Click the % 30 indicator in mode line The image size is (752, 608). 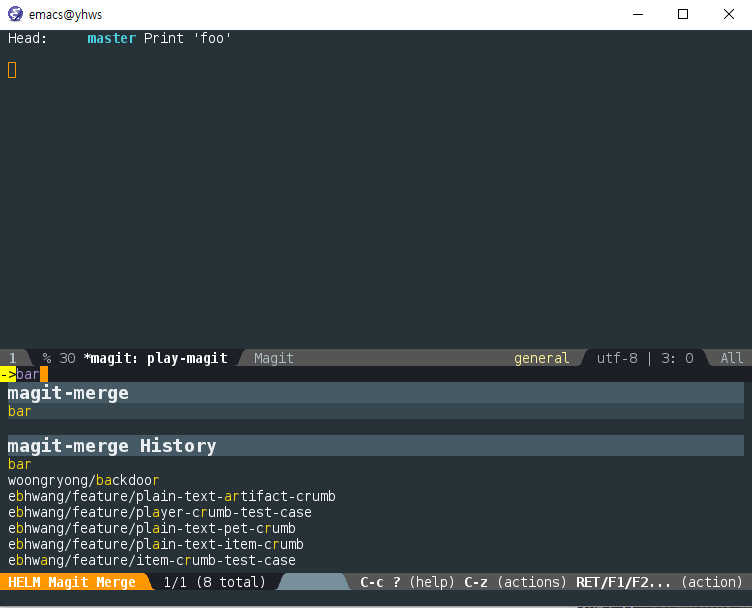point(59,358)
